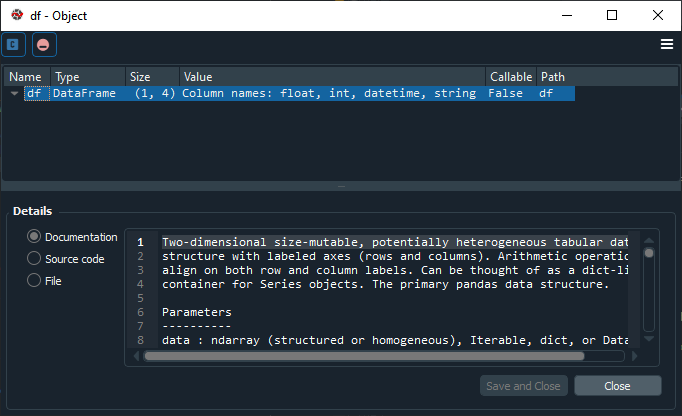Click the horizontal scrollbar left arrow

click(136, 356)
